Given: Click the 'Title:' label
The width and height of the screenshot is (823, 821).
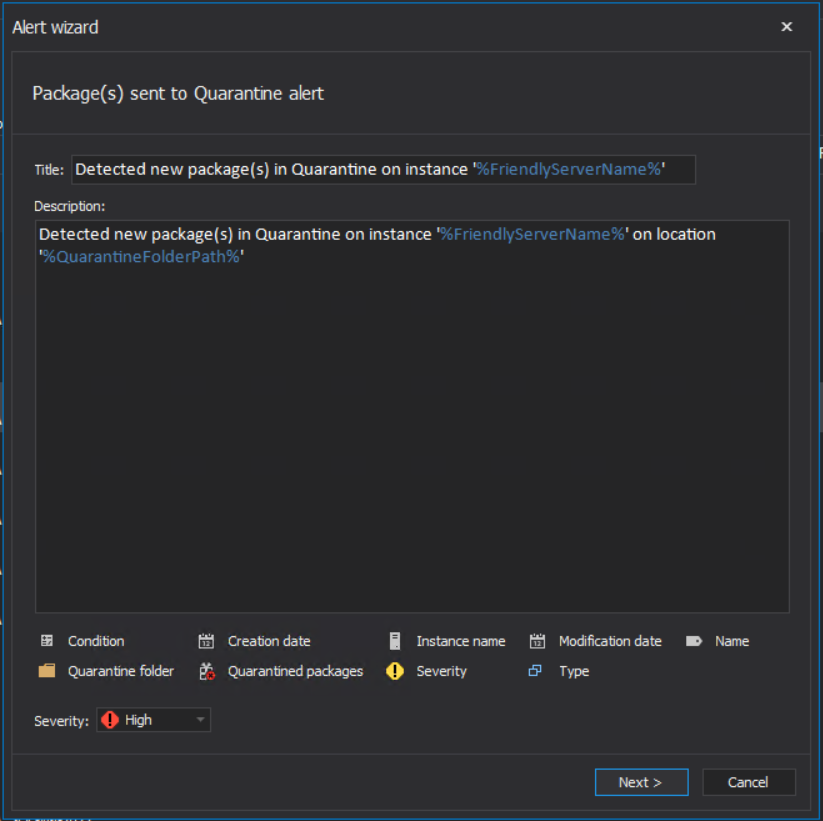Looking at the screenshot, I should (x=49, y=170).
